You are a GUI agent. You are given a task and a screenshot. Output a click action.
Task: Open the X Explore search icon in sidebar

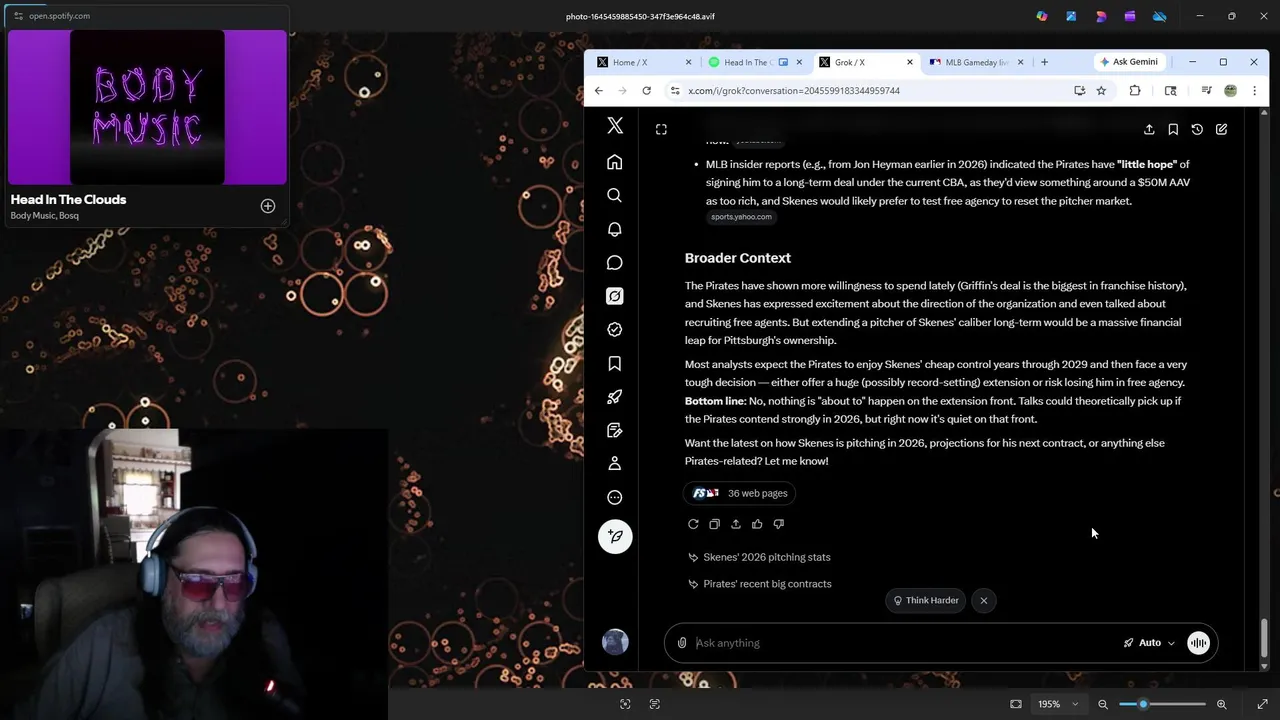click(x=615, y=195)
